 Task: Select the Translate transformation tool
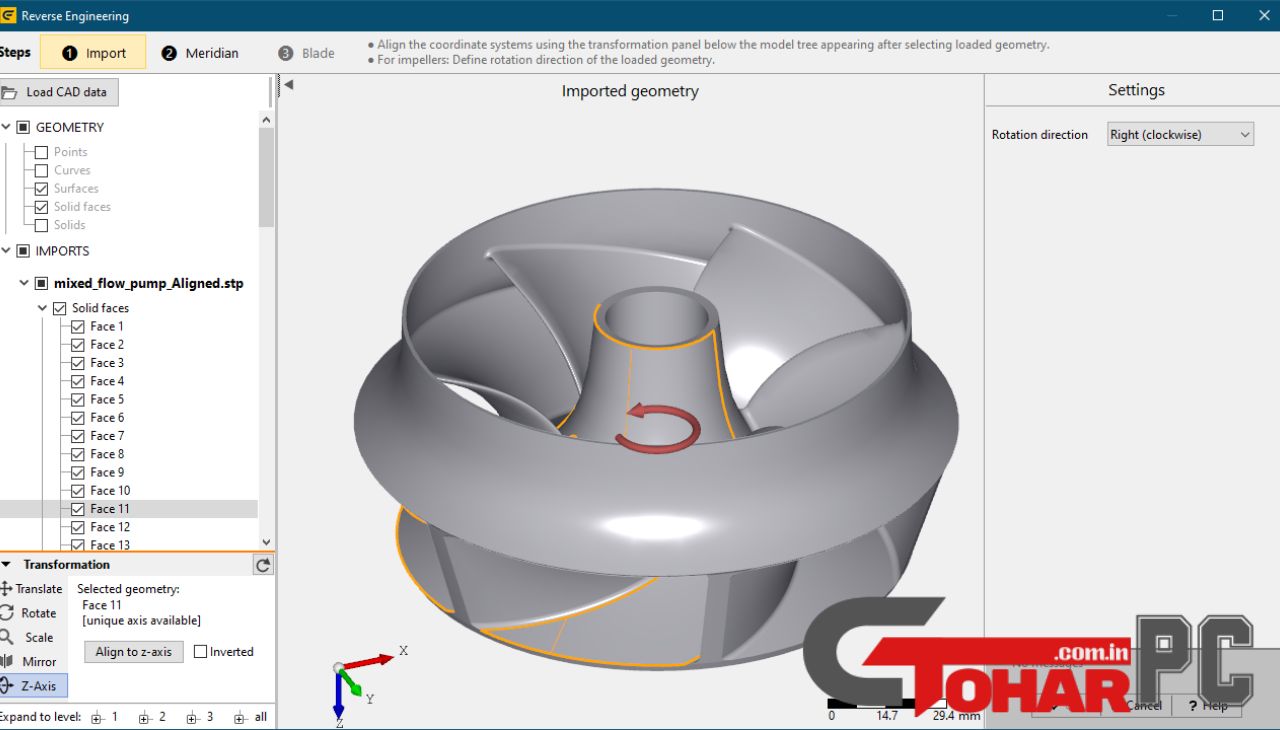click(x=33, y=589)
